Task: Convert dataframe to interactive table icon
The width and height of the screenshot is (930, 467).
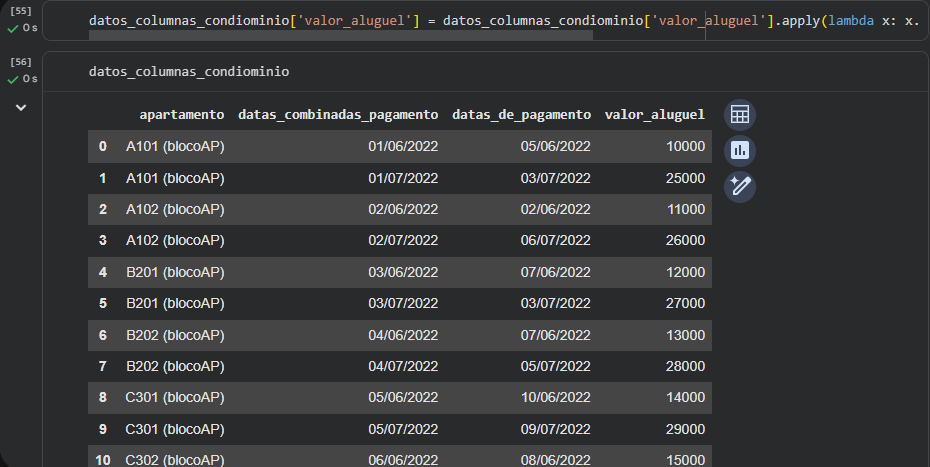Action: (x=739, y=115)
